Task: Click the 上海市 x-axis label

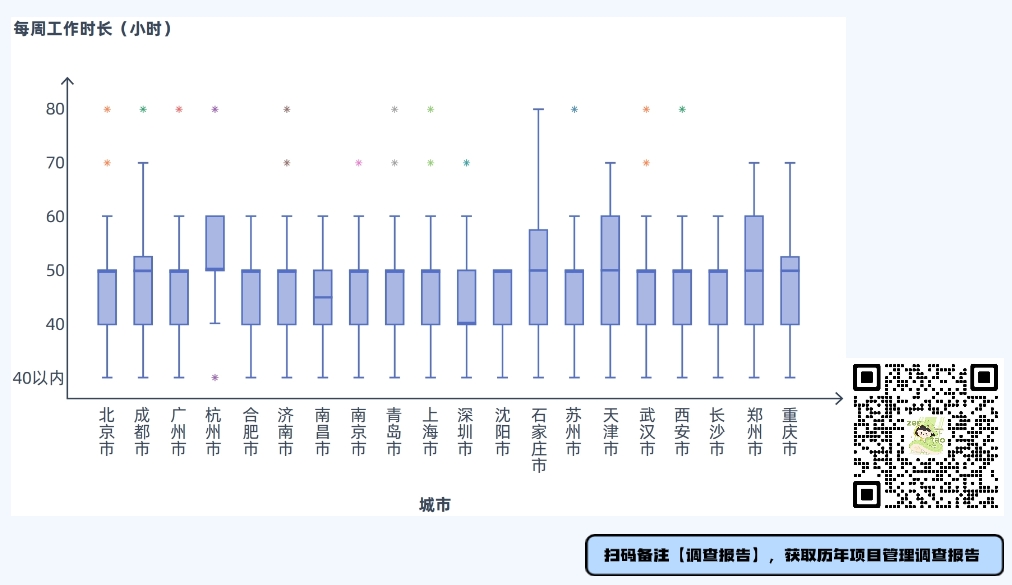Action: click(430, 431)
